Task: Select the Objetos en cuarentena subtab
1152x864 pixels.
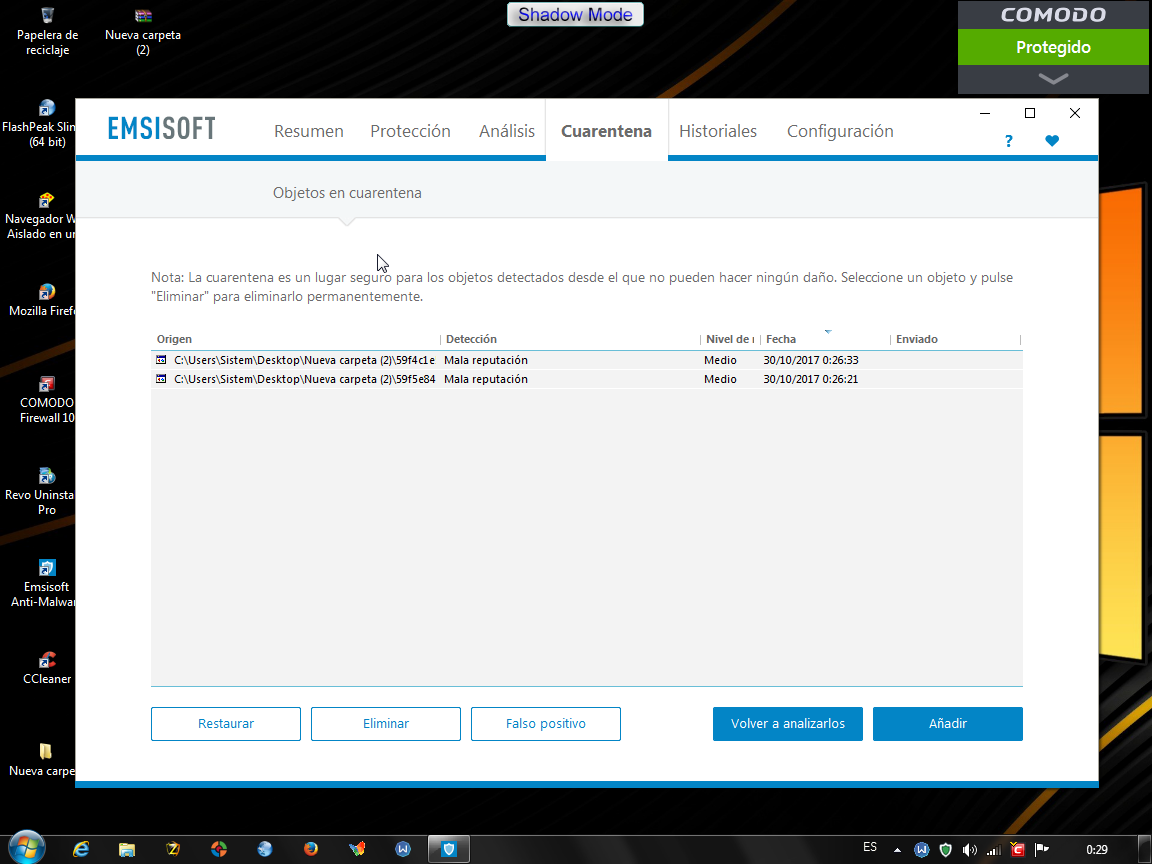Action: [347, 192]
